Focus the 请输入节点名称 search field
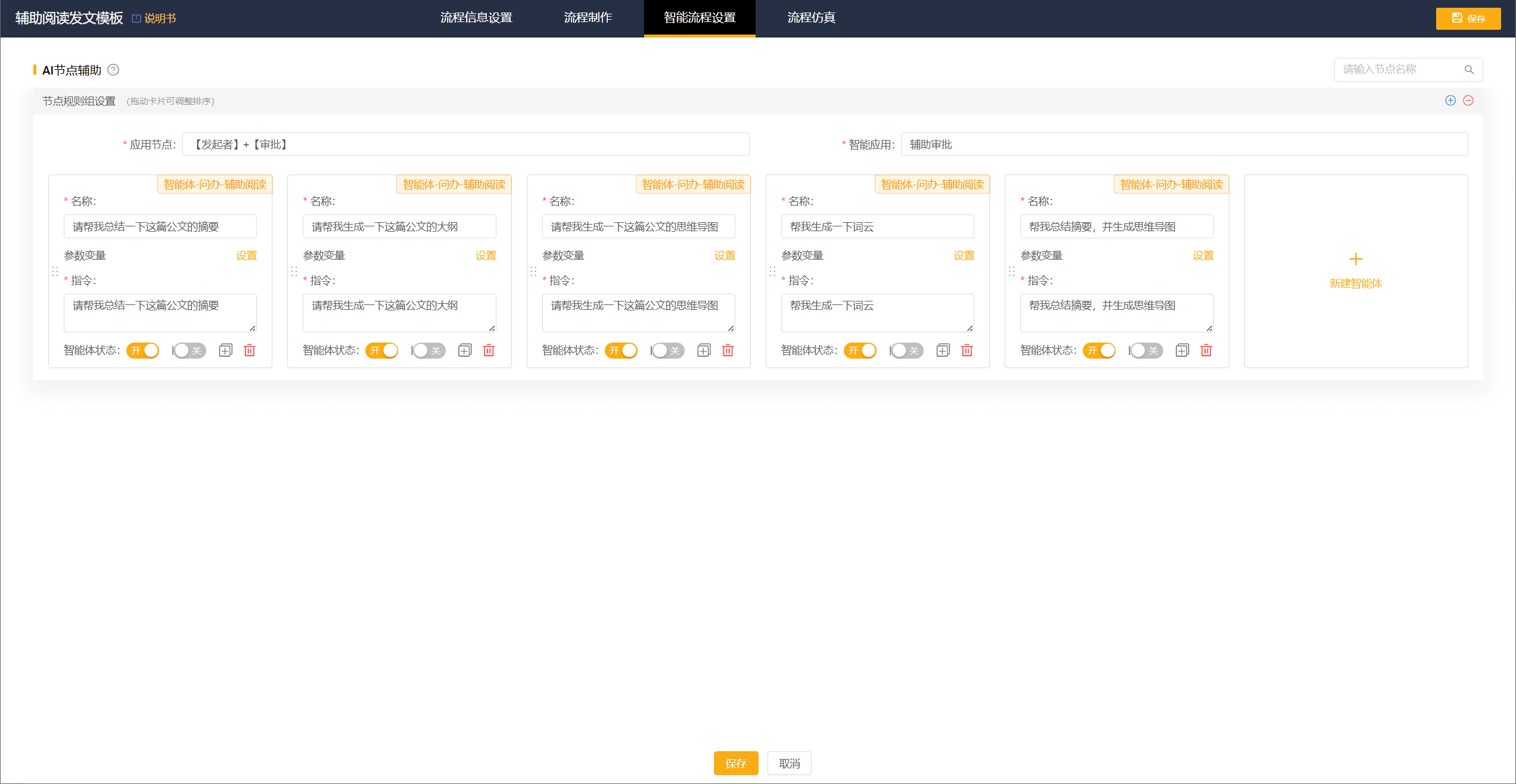 (1409, 70)
